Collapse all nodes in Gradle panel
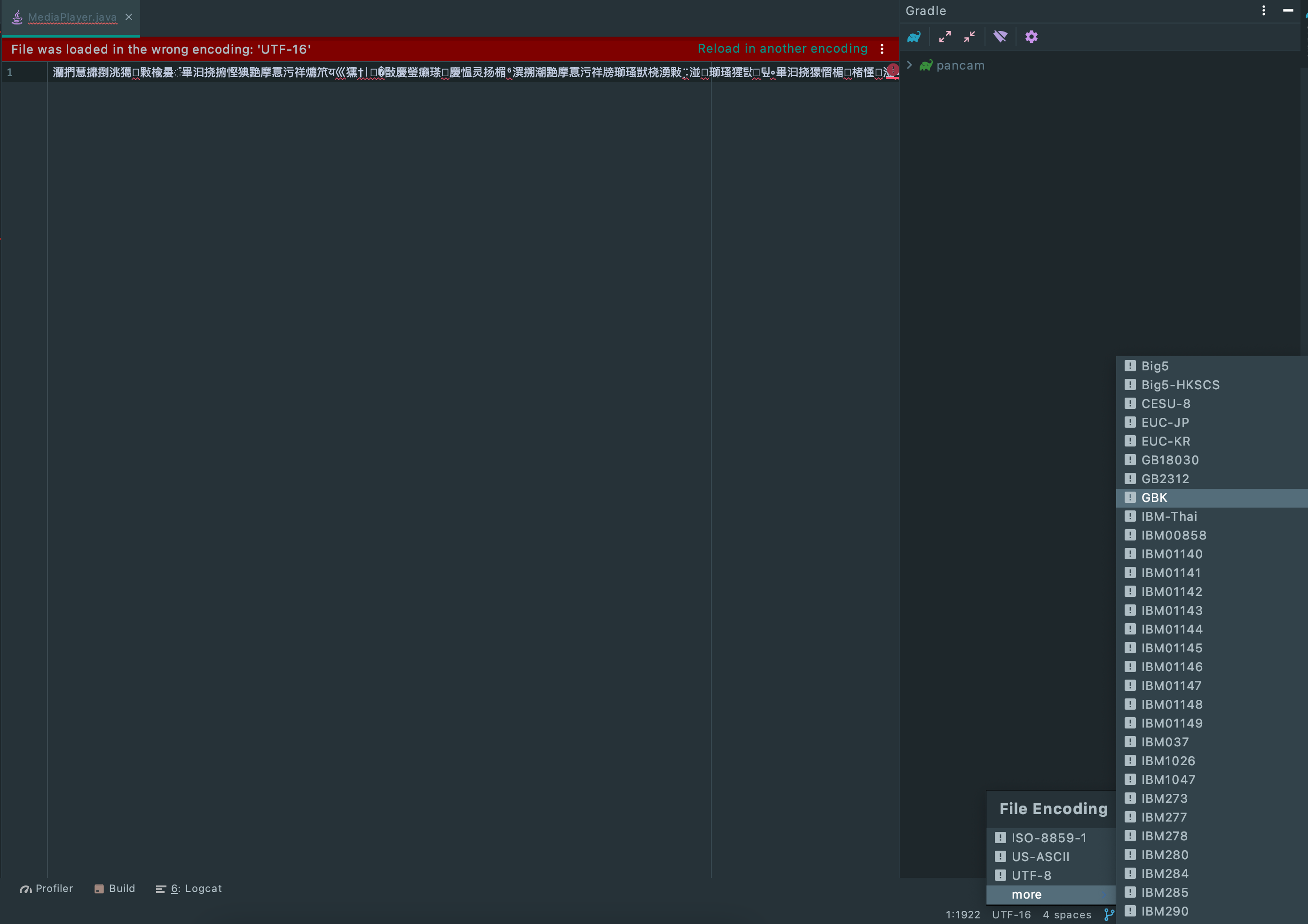1308x924 pixels. click(969, 37)
